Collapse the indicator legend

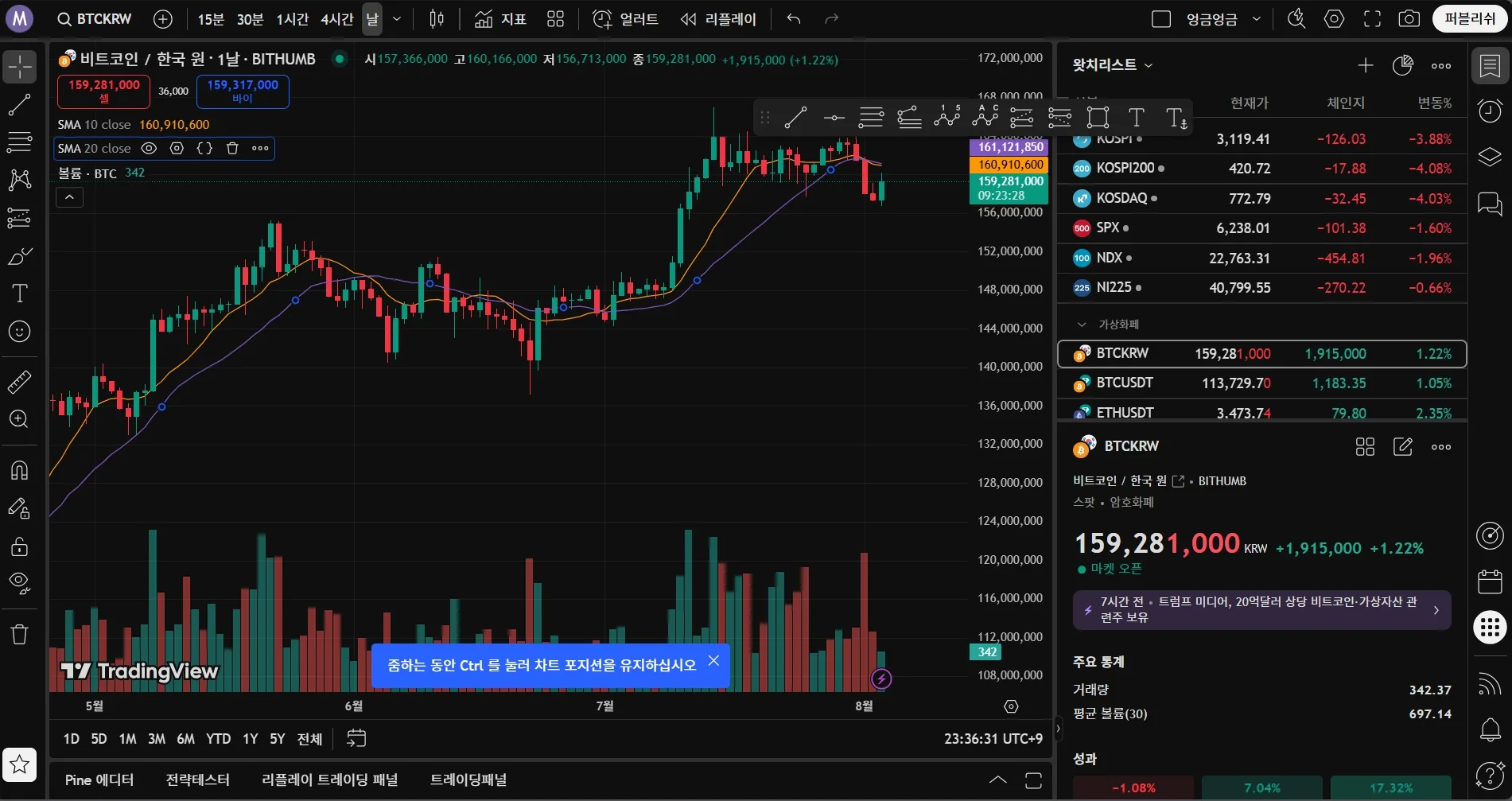click(x=69, y=197)
